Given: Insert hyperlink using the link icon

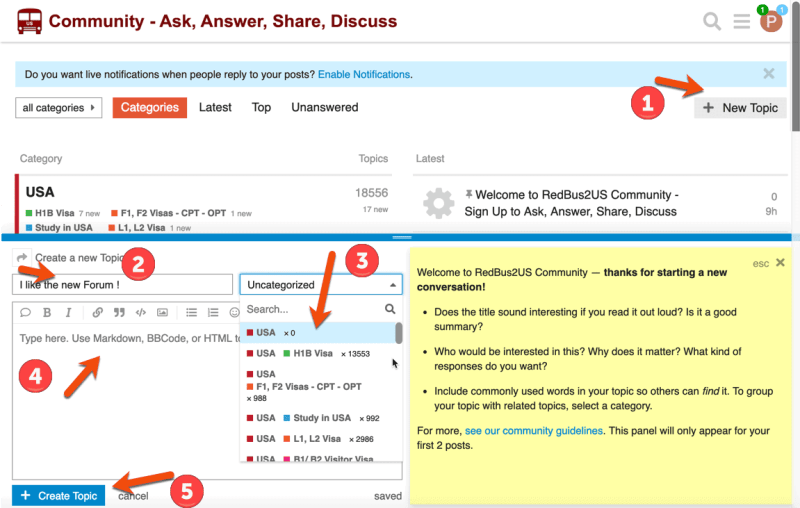Looking at the screenshot, I should pos(97,313).
